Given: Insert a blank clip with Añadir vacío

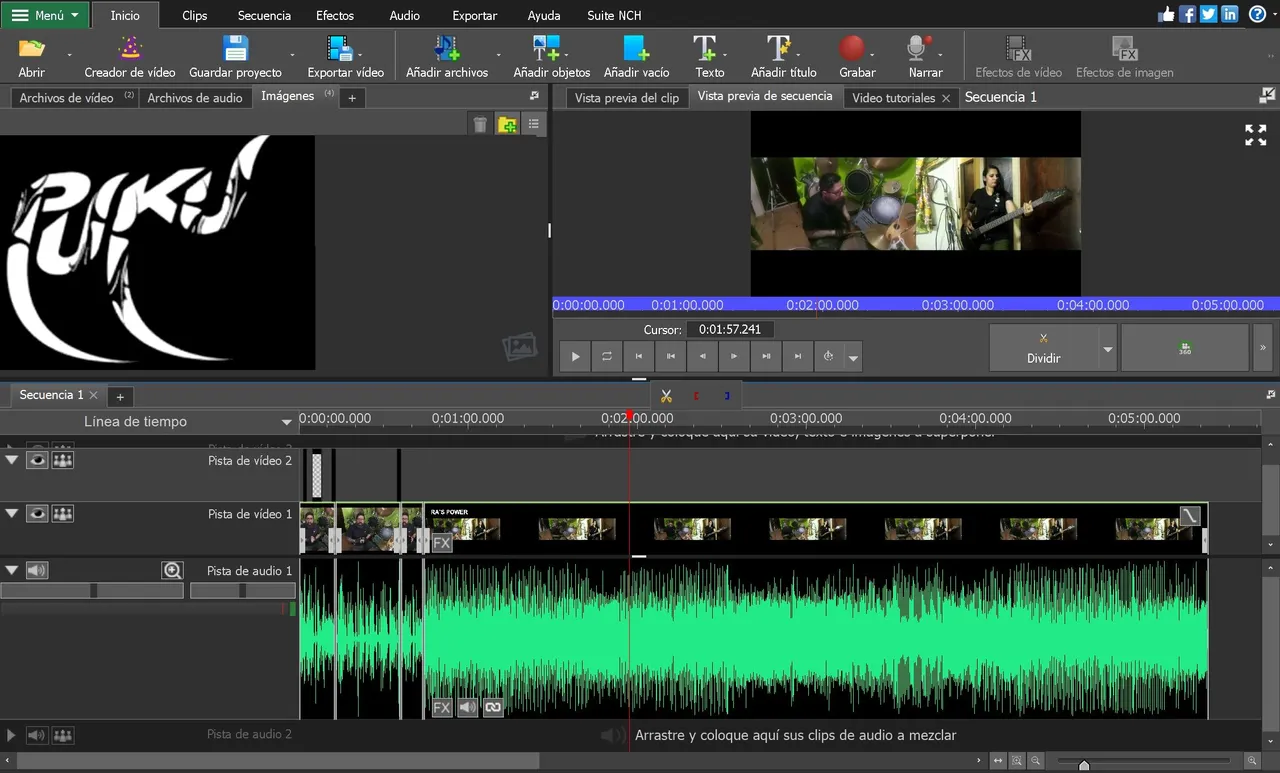Looking at the screenshot, I should click(x=637, y=57).
